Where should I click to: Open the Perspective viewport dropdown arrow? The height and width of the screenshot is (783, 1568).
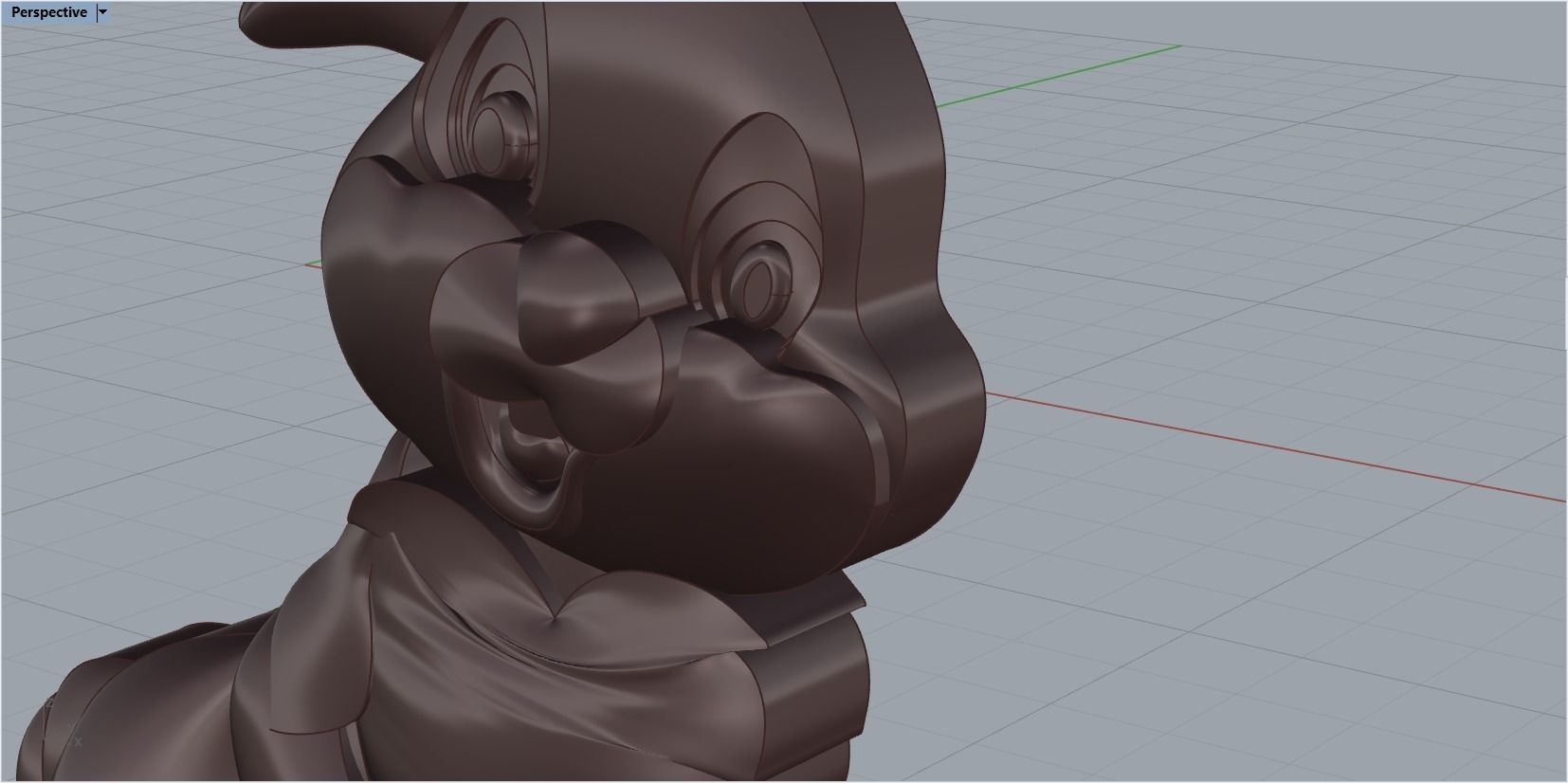pos(103,12)
